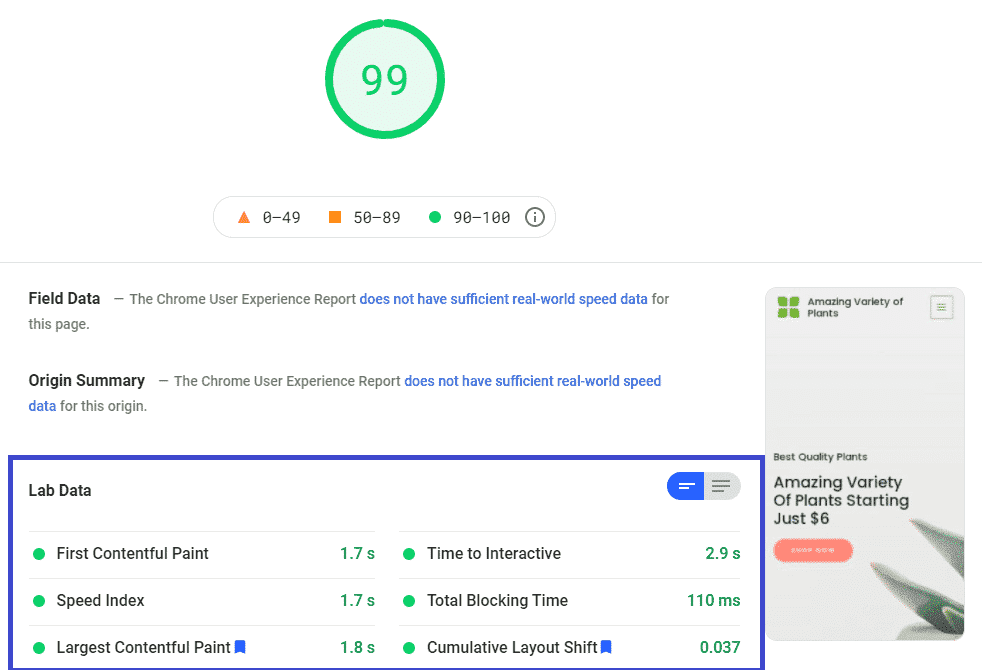Click the info icon beside the 90–100 legend

point(535,217)
